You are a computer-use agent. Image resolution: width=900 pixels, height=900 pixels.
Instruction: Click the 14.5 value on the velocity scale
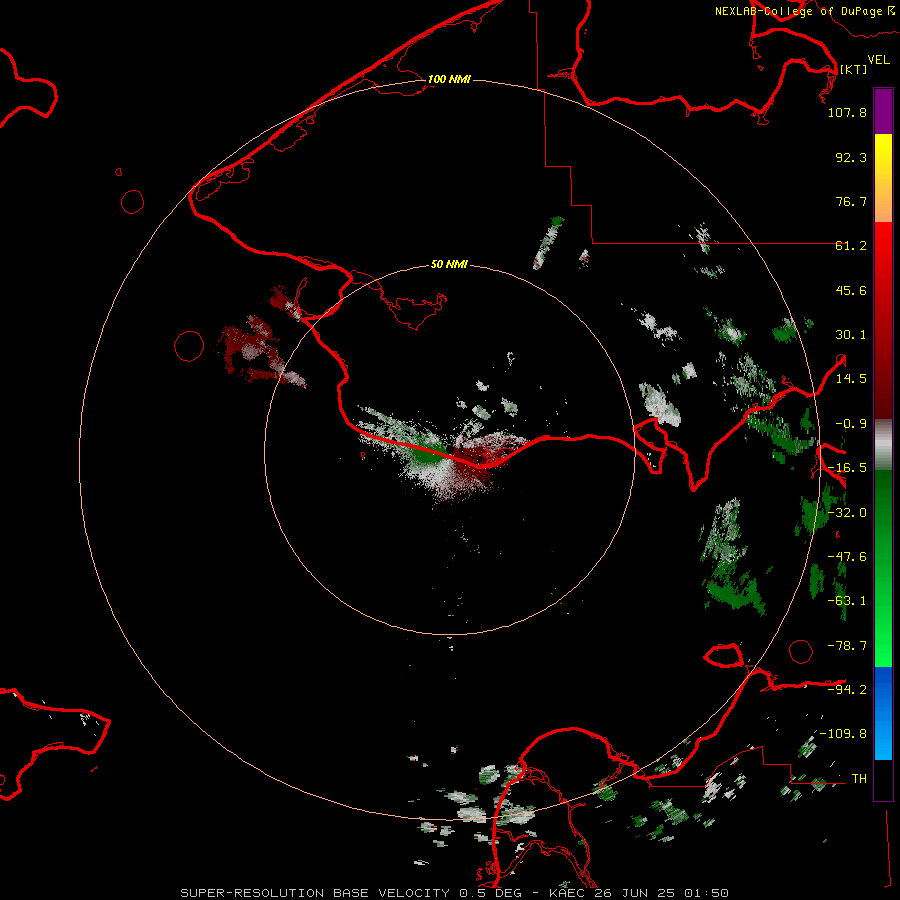point(851,379)
